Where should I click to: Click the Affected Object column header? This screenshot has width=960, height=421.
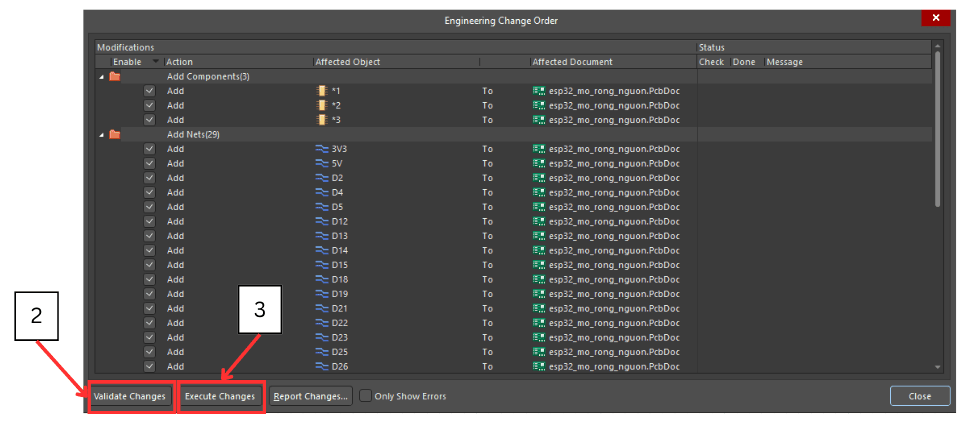348,62
